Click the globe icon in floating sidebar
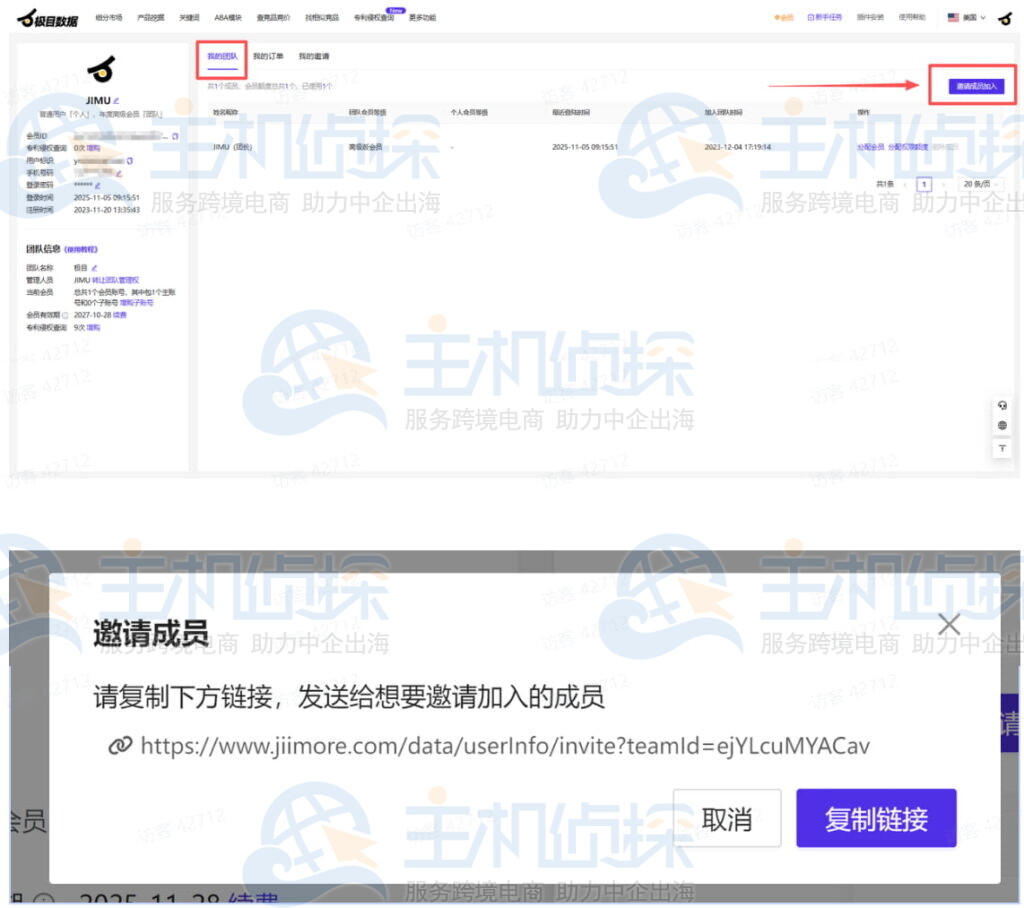The height and width of the screenshot is (908, 1024). coord(1002,425)
